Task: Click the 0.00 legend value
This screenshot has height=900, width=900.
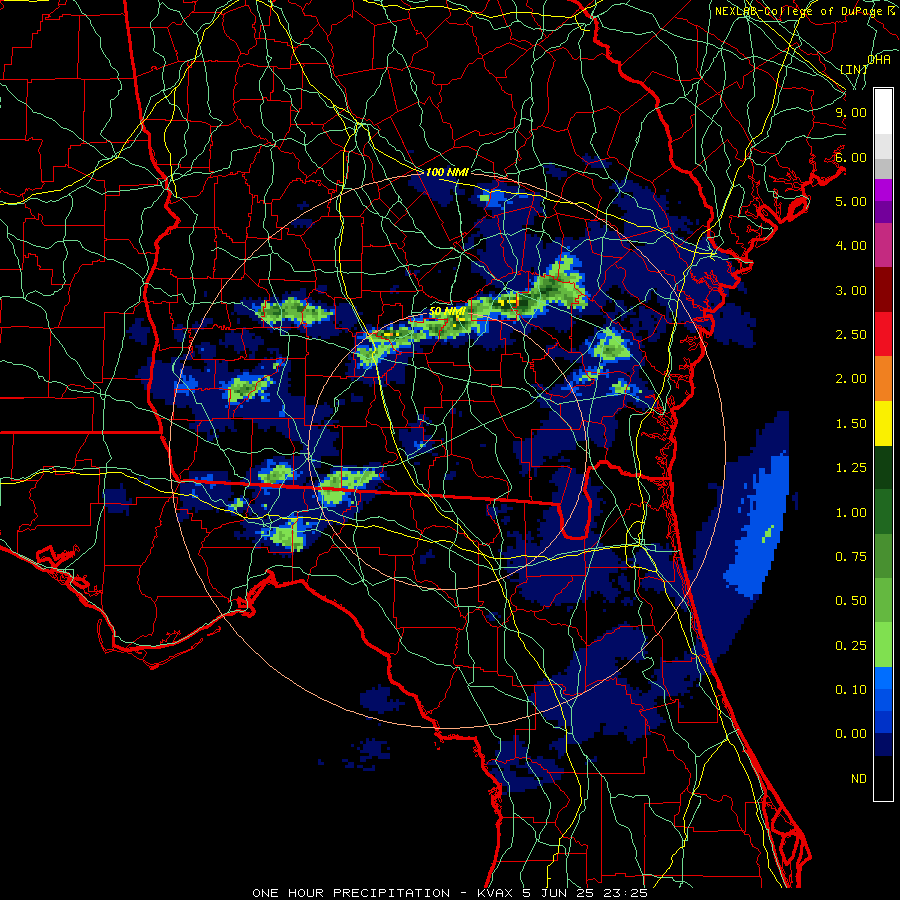Action: coord(851,734)
